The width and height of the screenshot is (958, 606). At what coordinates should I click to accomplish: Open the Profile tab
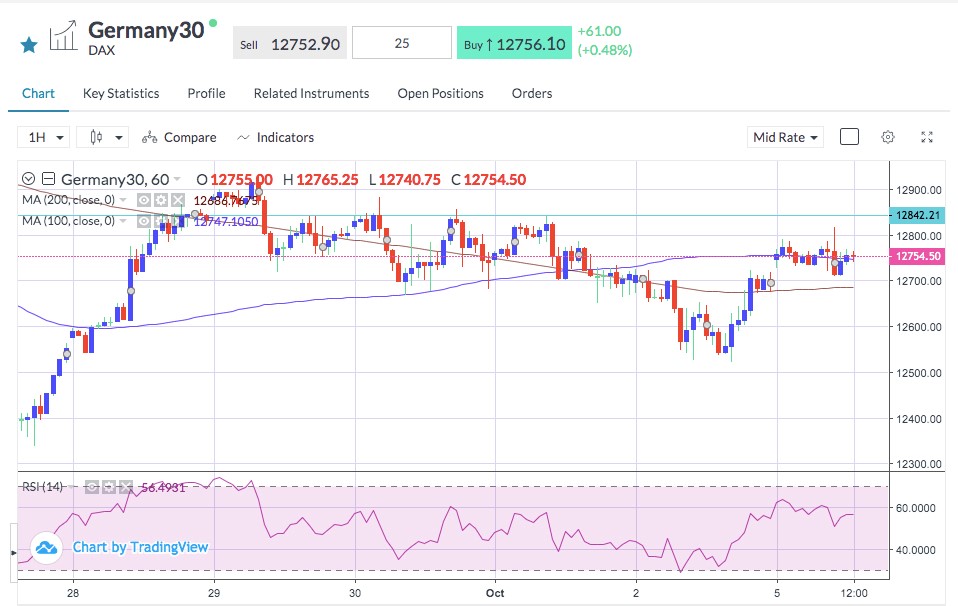click(x=207, y=93)
